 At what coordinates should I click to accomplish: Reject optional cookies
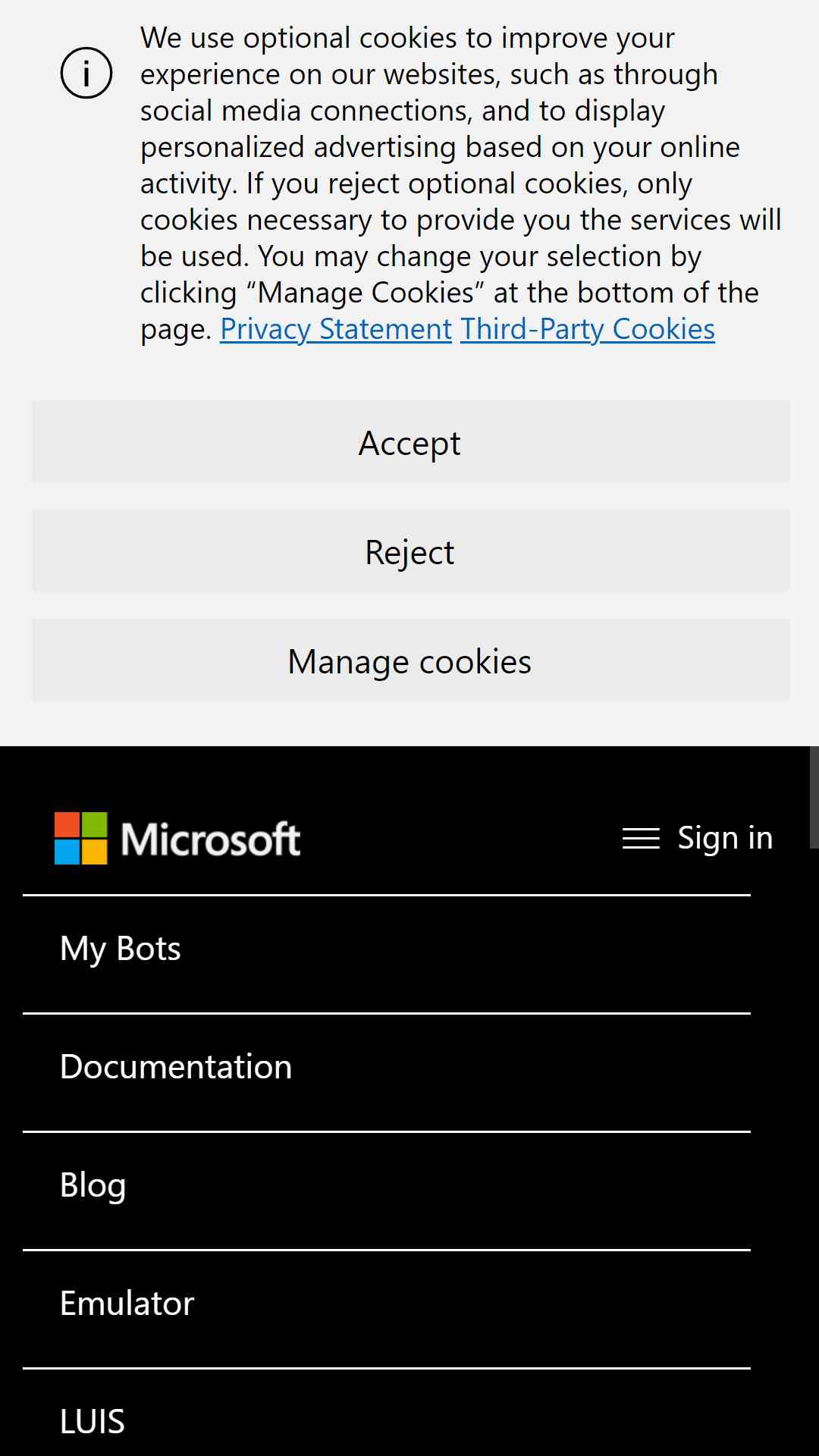410,551
